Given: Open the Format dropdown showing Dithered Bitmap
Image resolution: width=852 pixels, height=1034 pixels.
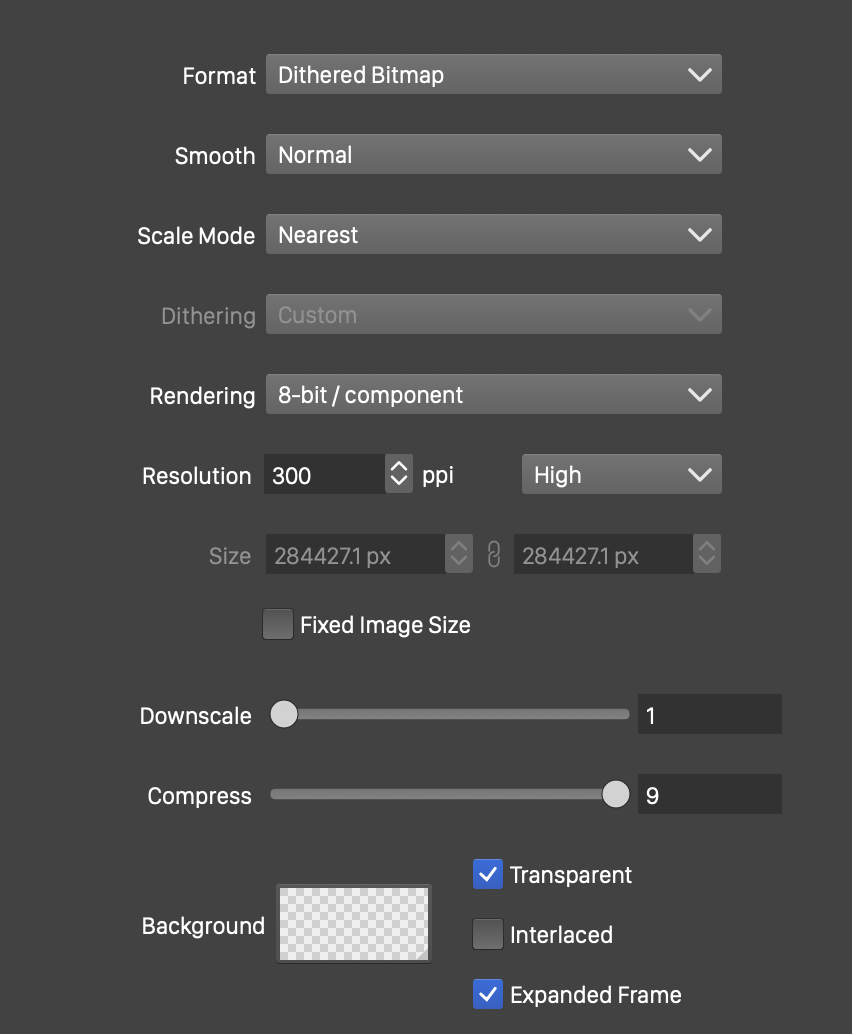Looking at the screenshot, I should 493,75.
